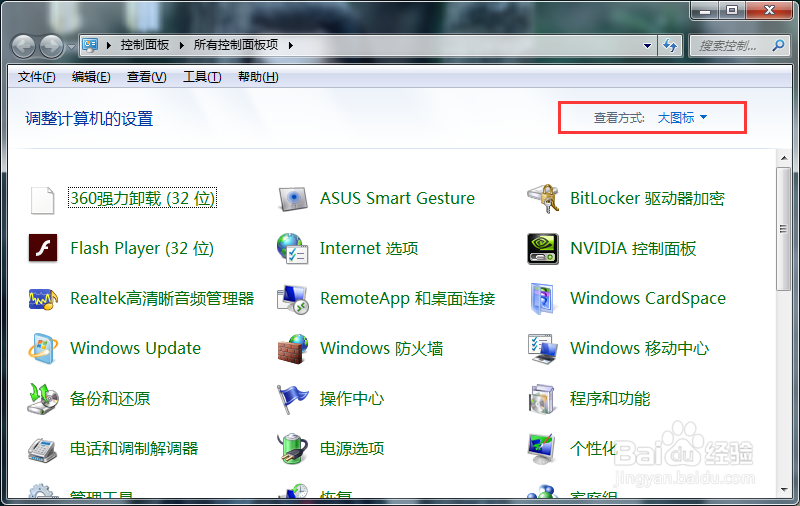Expand the arrow after 所有控制面板项 breadcrumb
Screen dimensions: 800x506
[290, 45]
